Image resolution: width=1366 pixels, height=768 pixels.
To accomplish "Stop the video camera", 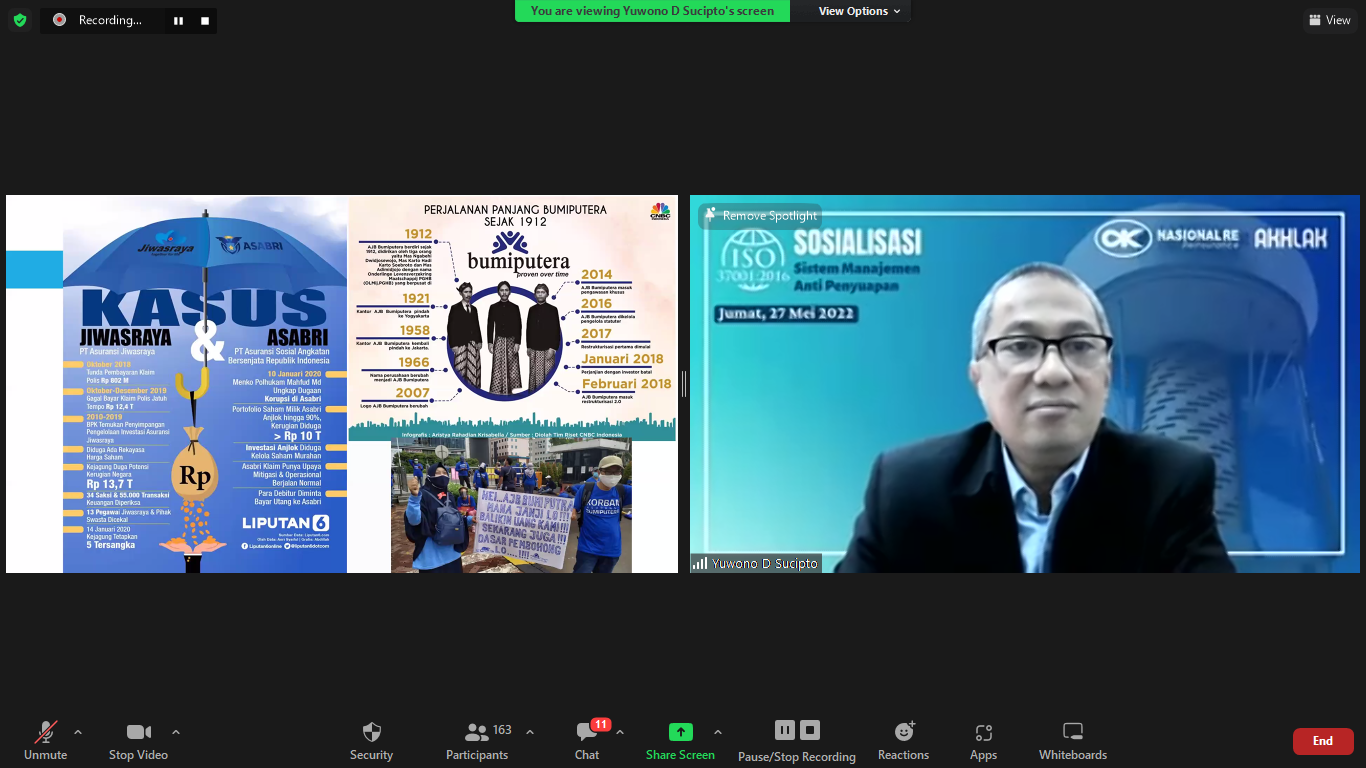I will (138, 741).
